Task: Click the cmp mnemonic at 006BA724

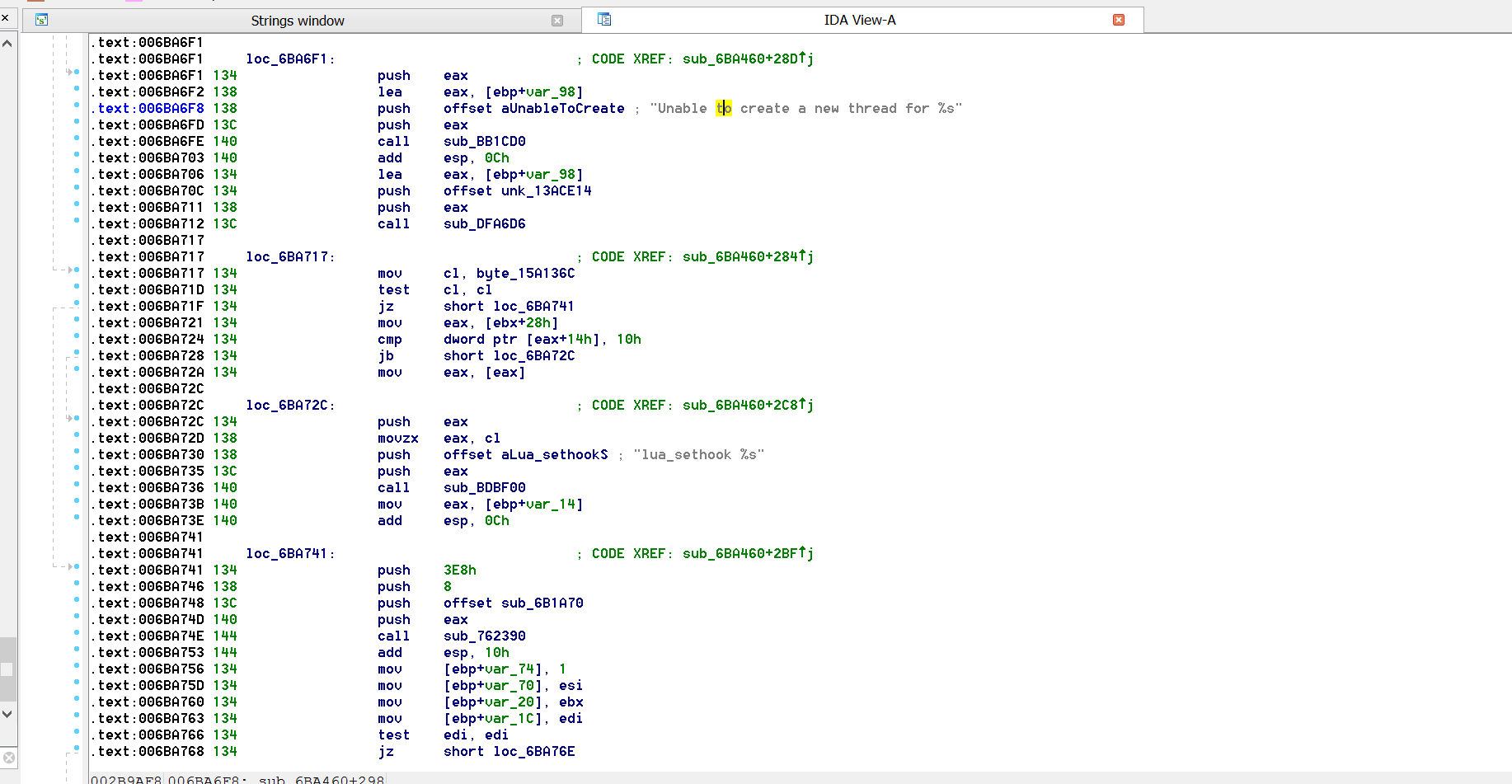Action: click(x=390, y=340)
